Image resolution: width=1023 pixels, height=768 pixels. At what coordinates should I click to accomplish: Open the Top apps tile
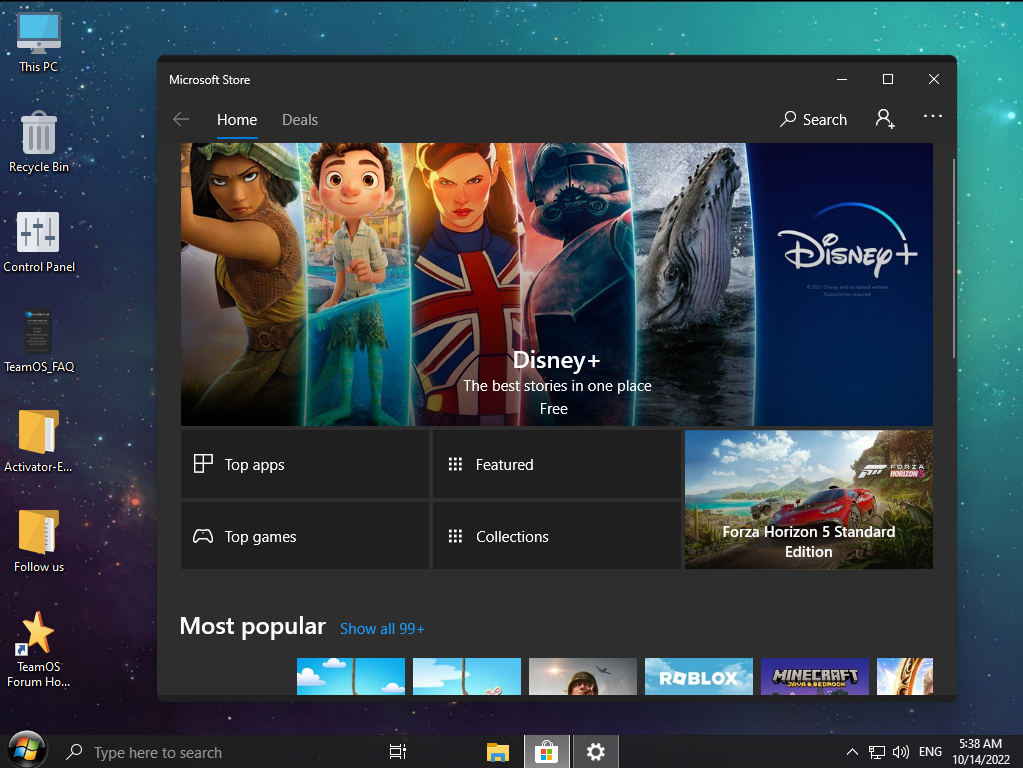click(305, 465)
